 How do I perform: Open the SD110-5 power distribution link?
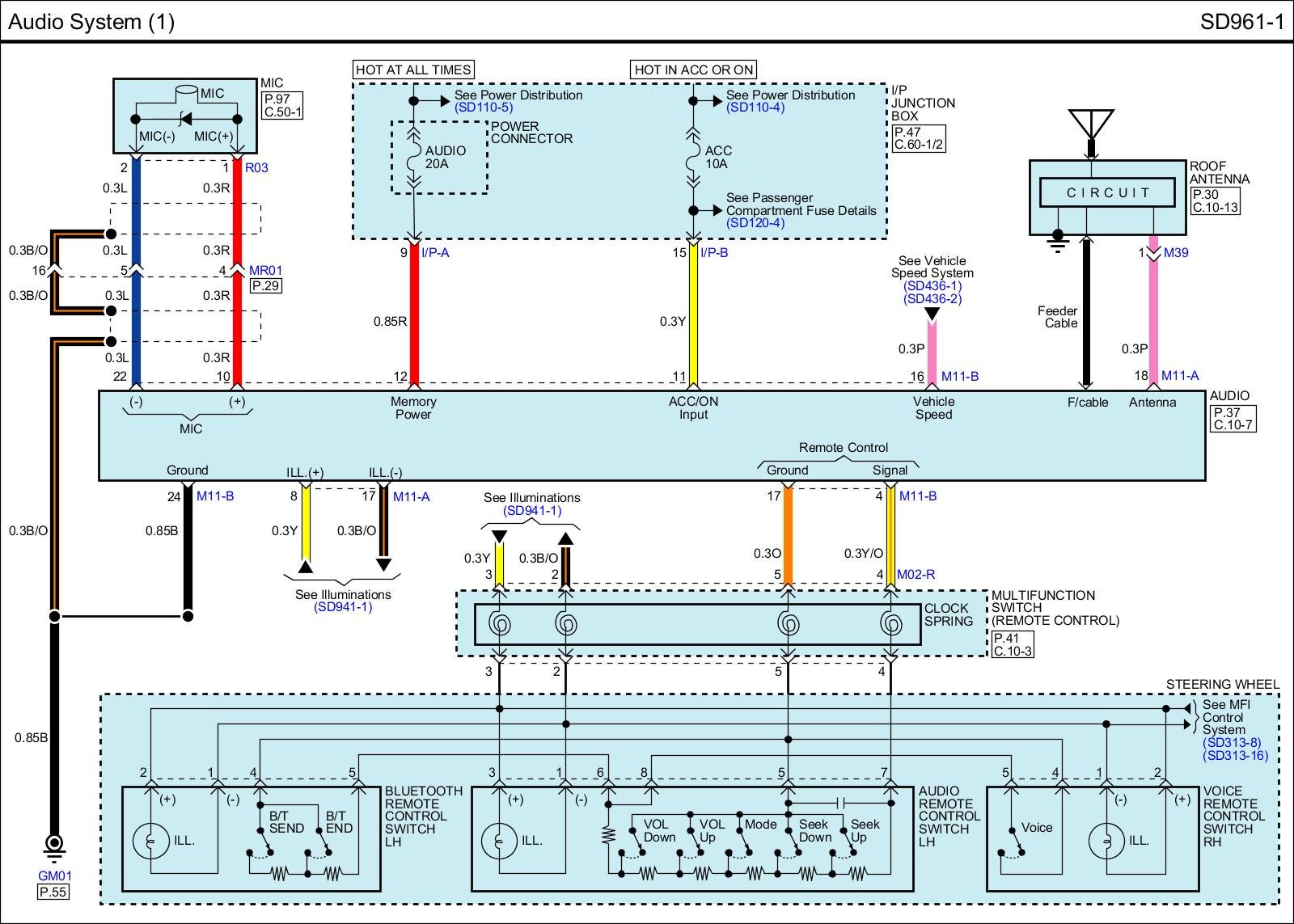click(x=484, y=108)
